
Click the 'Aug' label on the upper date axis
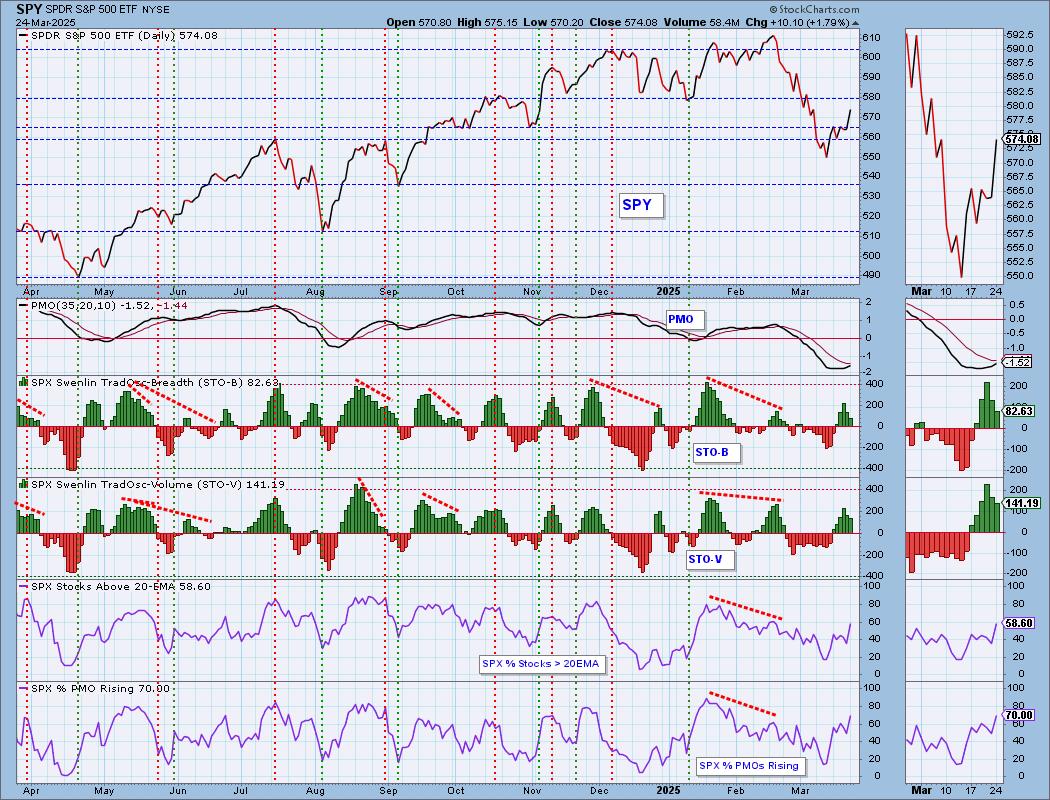click(x=315, y=292)
